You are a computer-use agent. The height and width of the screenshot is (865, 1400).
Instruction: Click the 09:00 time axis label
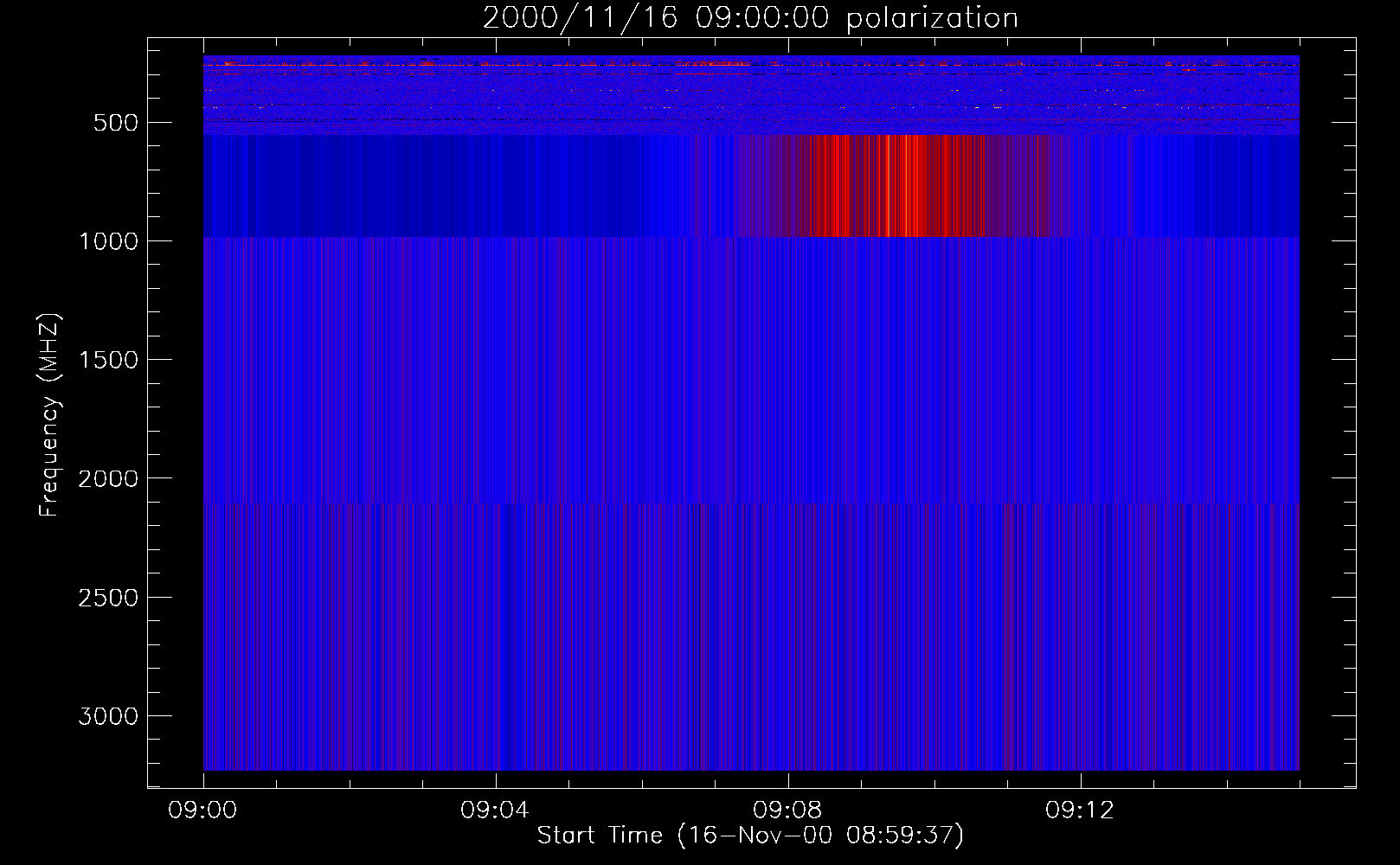[203, 811]
